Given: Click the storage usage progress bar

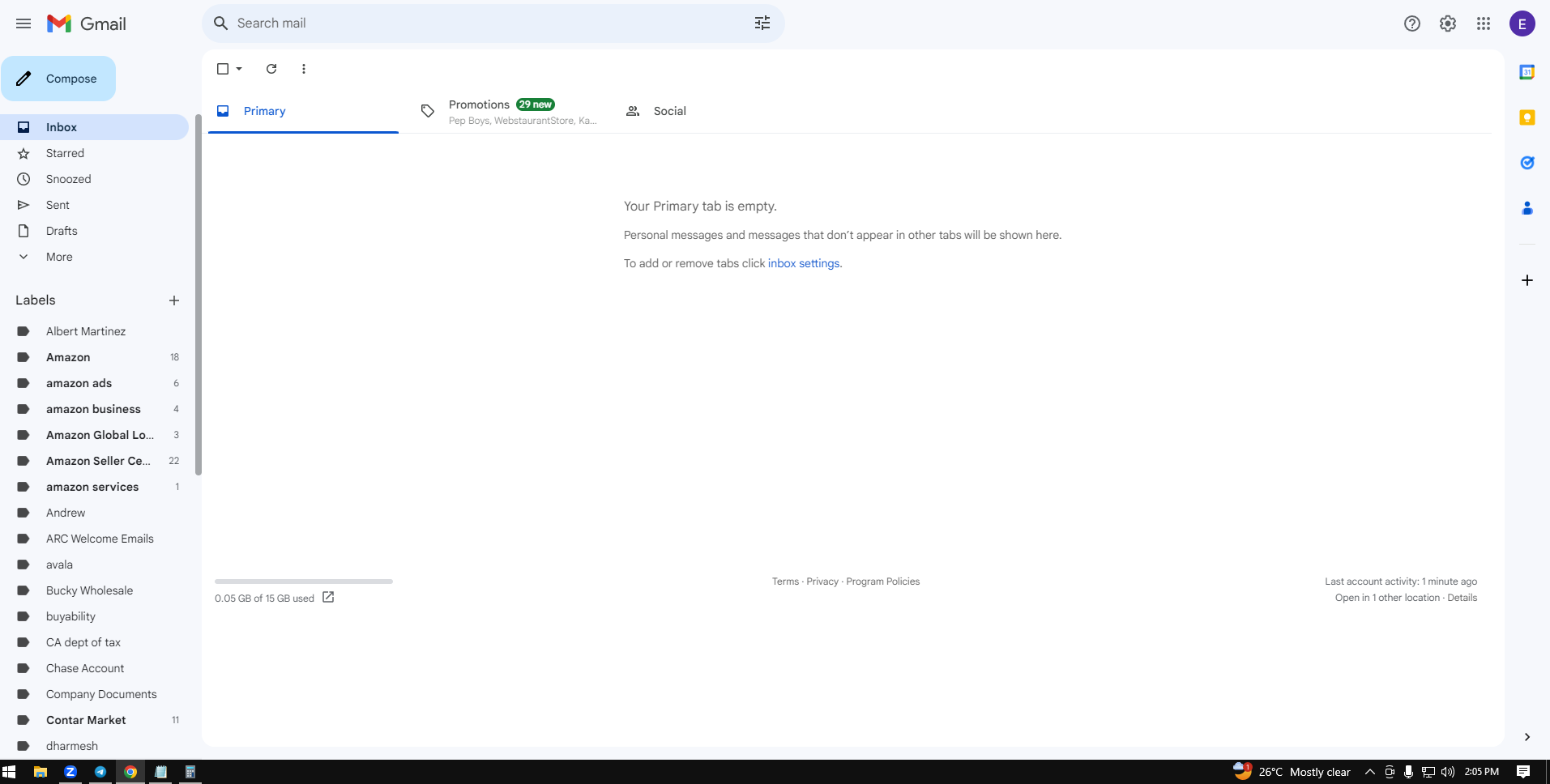Looking at the screenshot, I should pyautogui.click(x=304, y=582).
